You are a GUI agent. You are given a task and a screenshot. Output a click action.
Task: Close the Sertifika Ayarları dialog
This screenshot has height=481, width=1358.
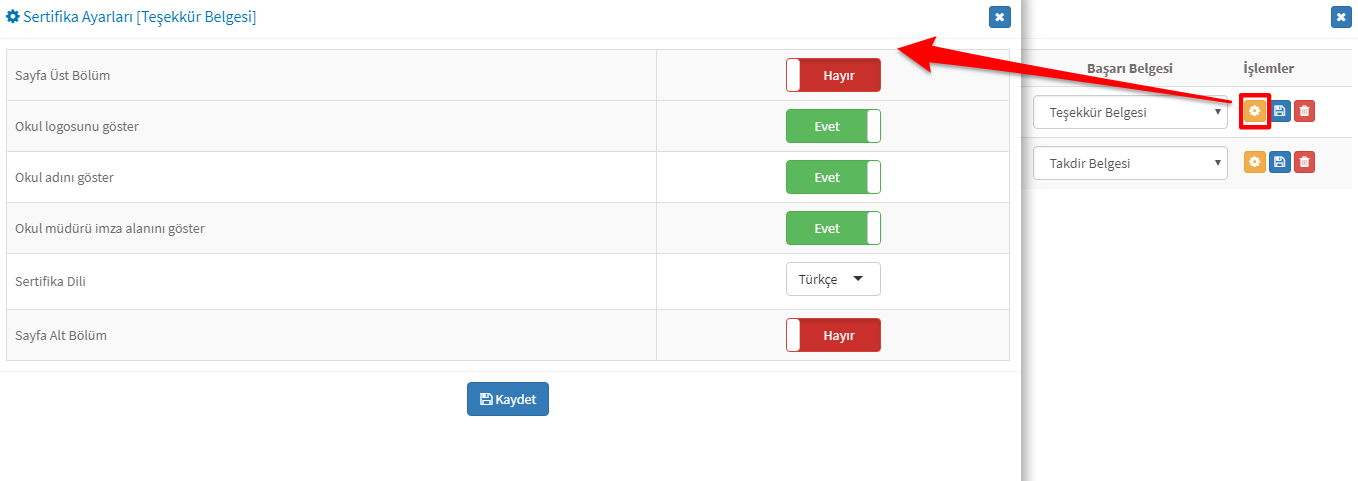pyautogui.click(x=999, y=17)
